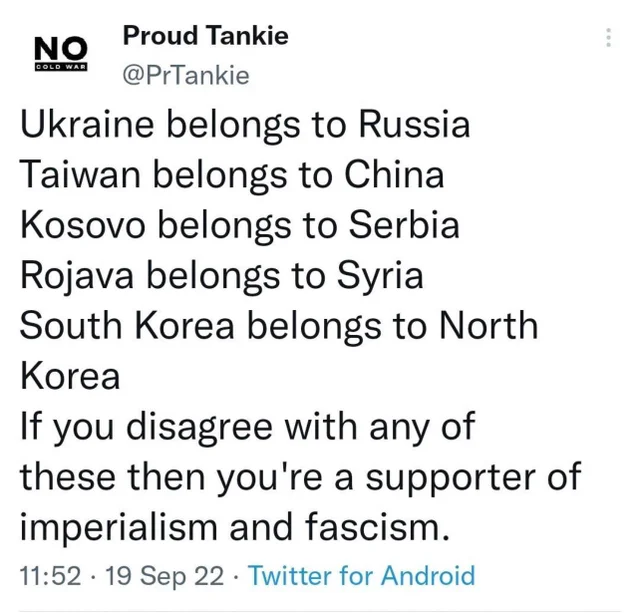Open the Proud Tankie profile name
Screen dimensions: 640x613
pos(205,36)
